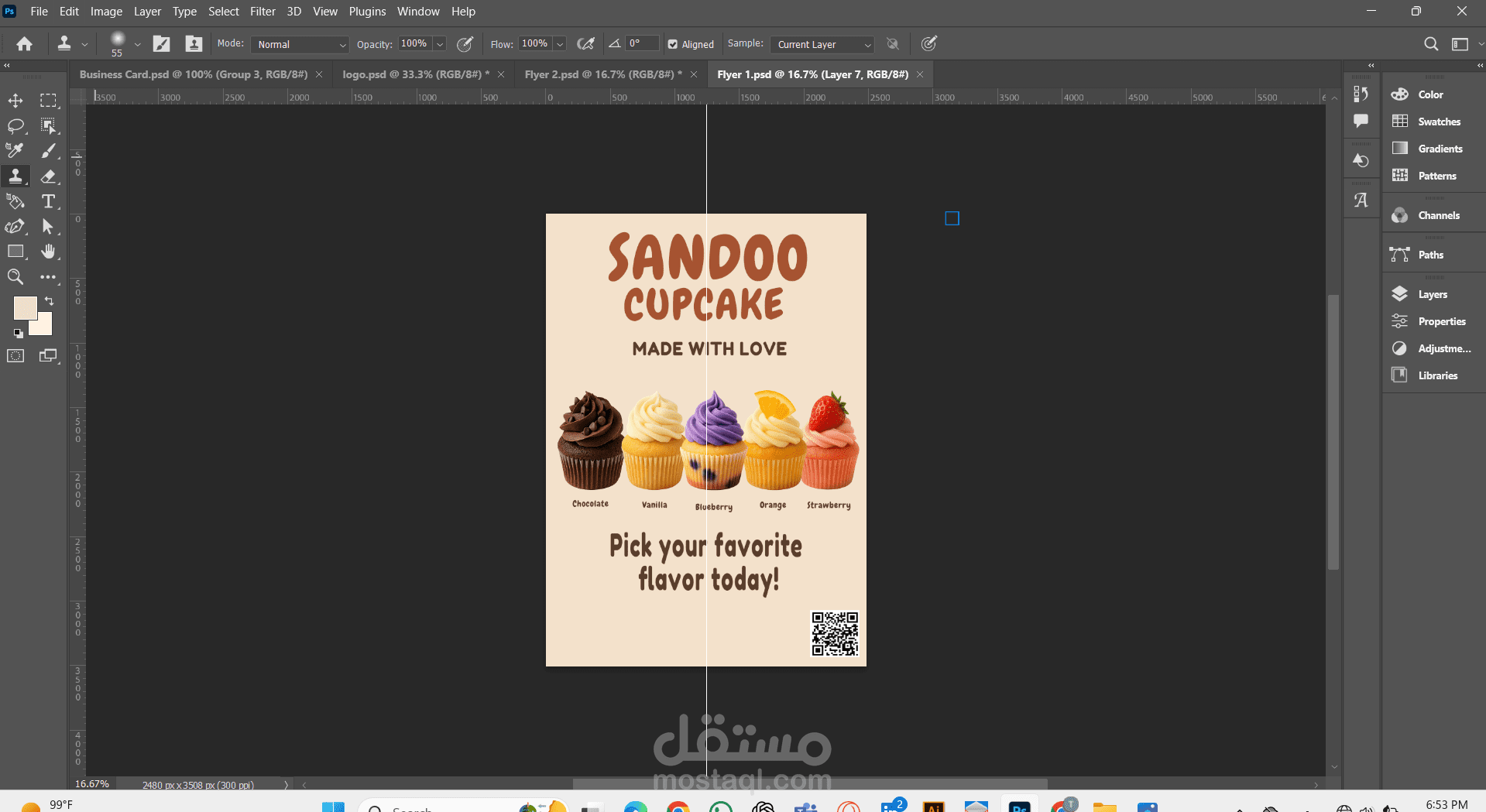Viewport: 1486px width, 812px height.
Task: Toggle pressure for opacity
Action: (x=465, y=44)
